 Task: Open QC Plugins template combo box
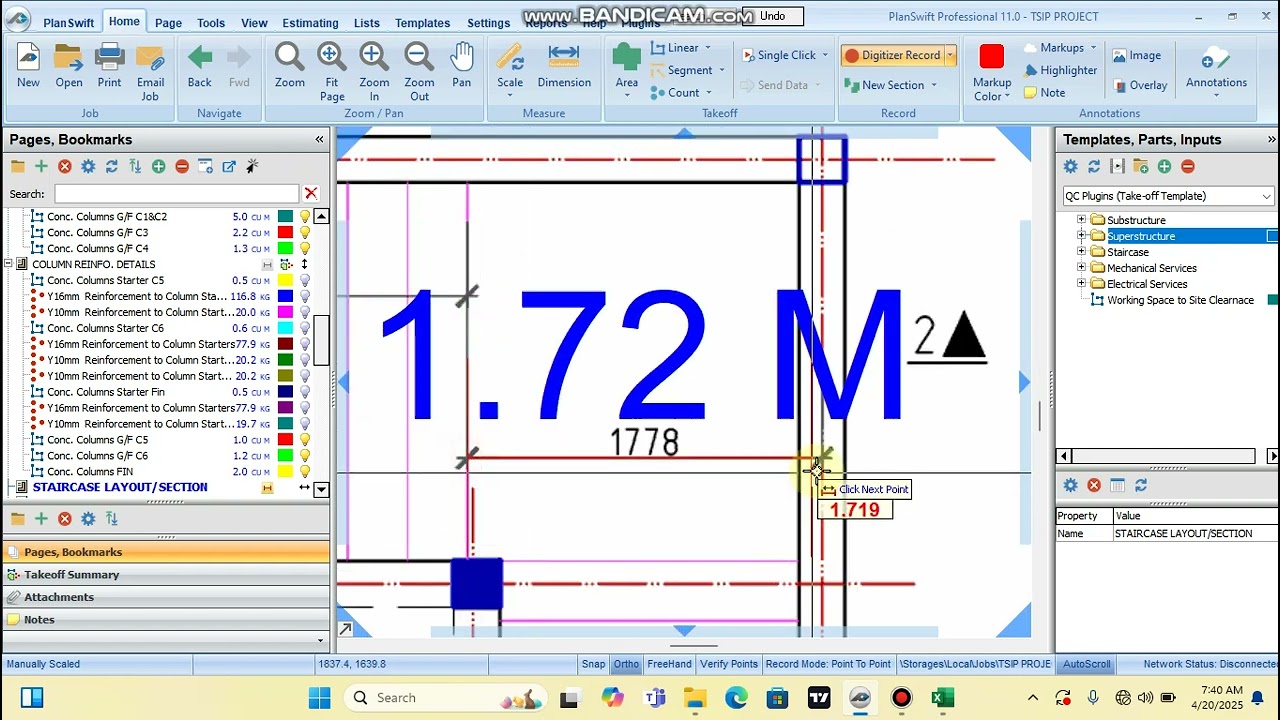1167,196
